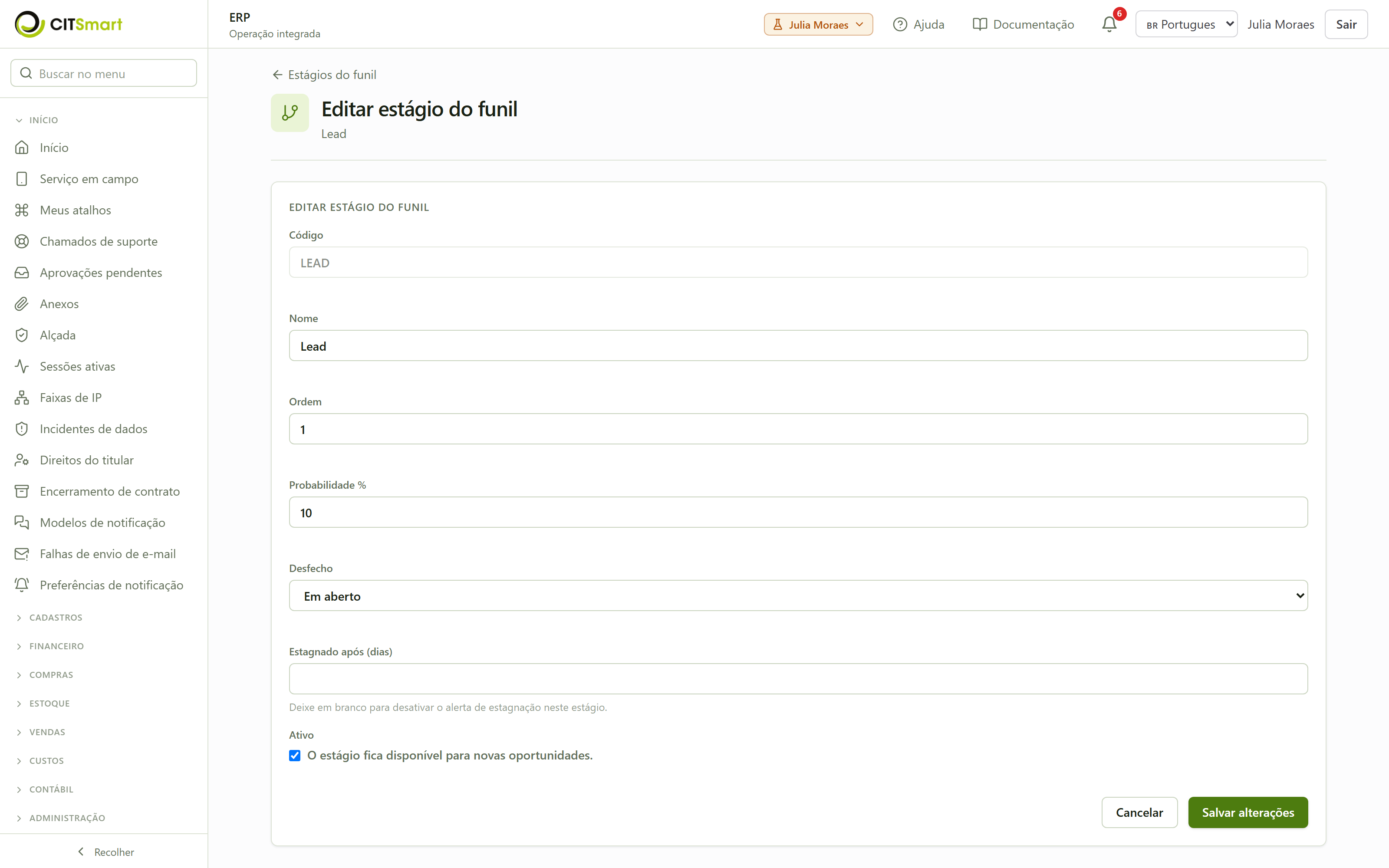Image resolution: width=1389 pixels, height=868 pixels.
Task: Focus the Buscar no menu search field
Action: [x=104, y=73]
